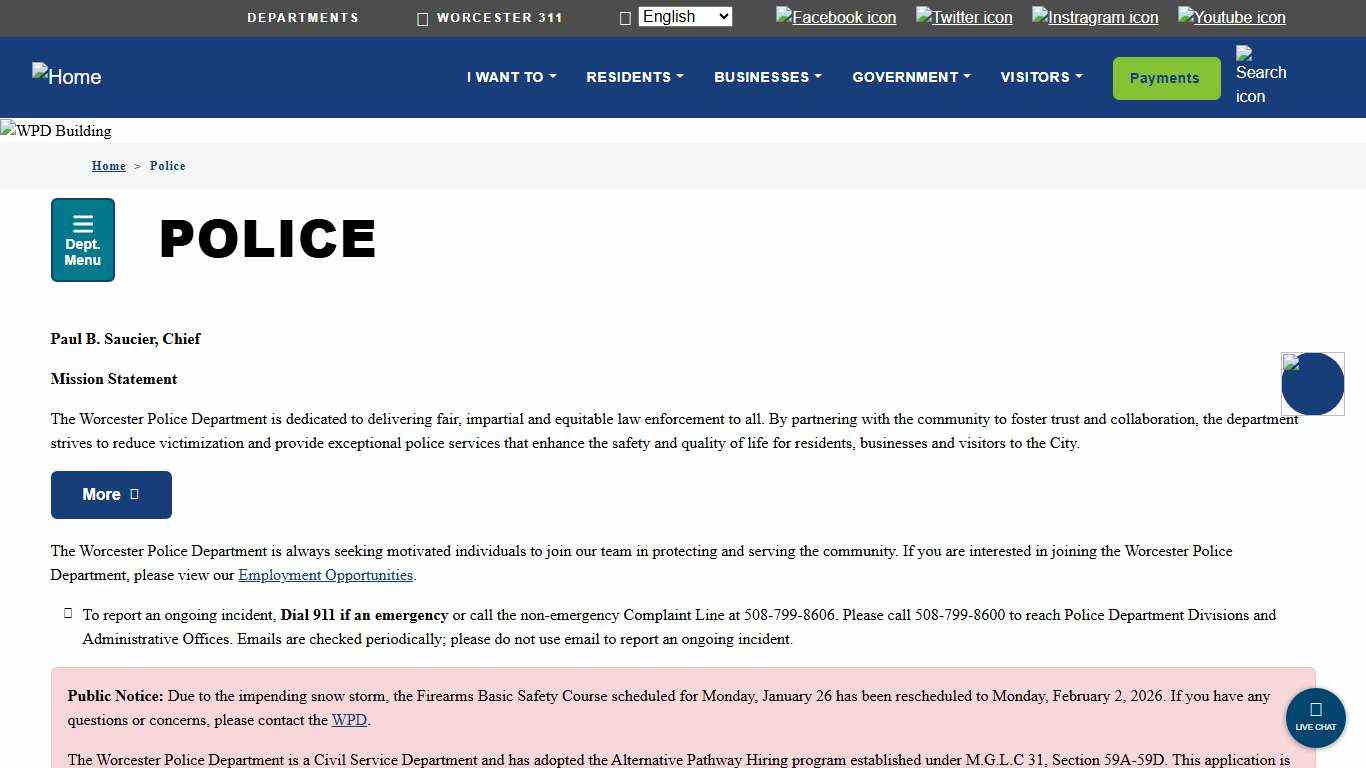Click the Search icon in header
The width and height of the screenshot is (1366, 768).
point(1260,75)
